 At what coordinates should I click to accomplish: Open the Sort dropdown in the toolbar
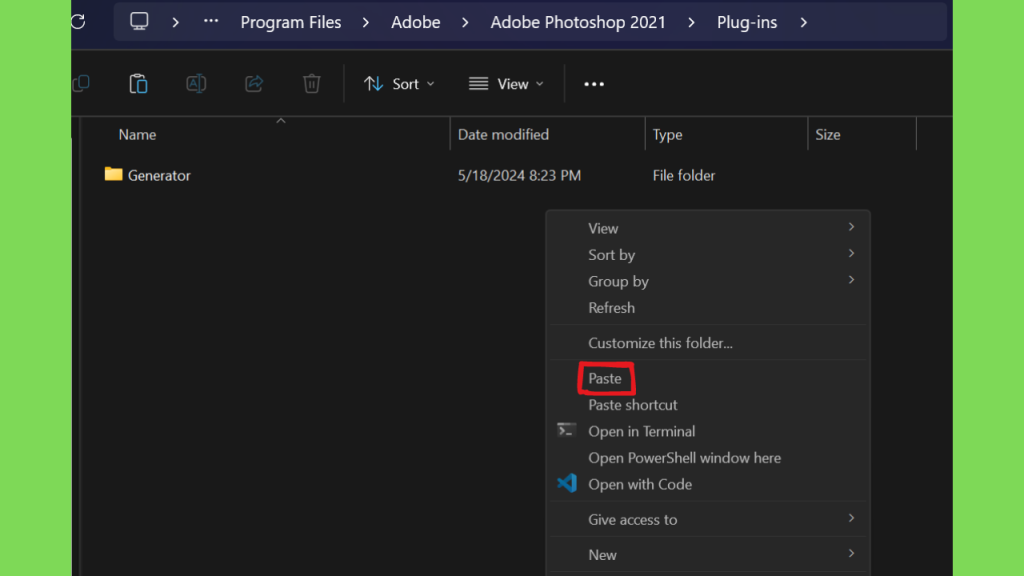click(399, 84)
